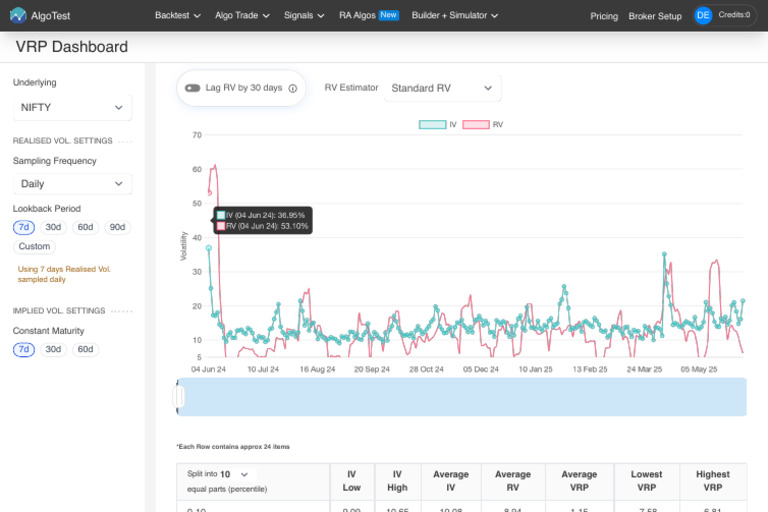Open the NIFTY underlying dropdown
The image size is (768, 512).
click(72, 108)
